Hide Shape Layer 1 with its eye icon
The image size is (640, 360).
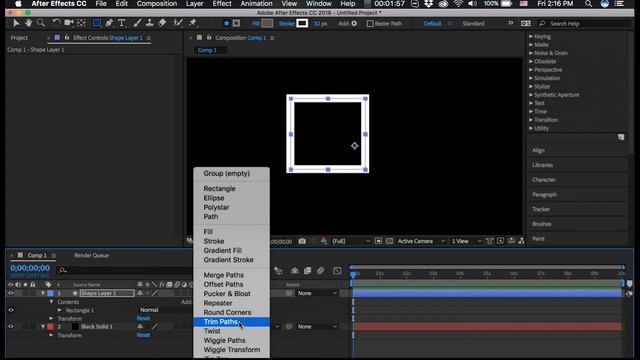(11, 293)
